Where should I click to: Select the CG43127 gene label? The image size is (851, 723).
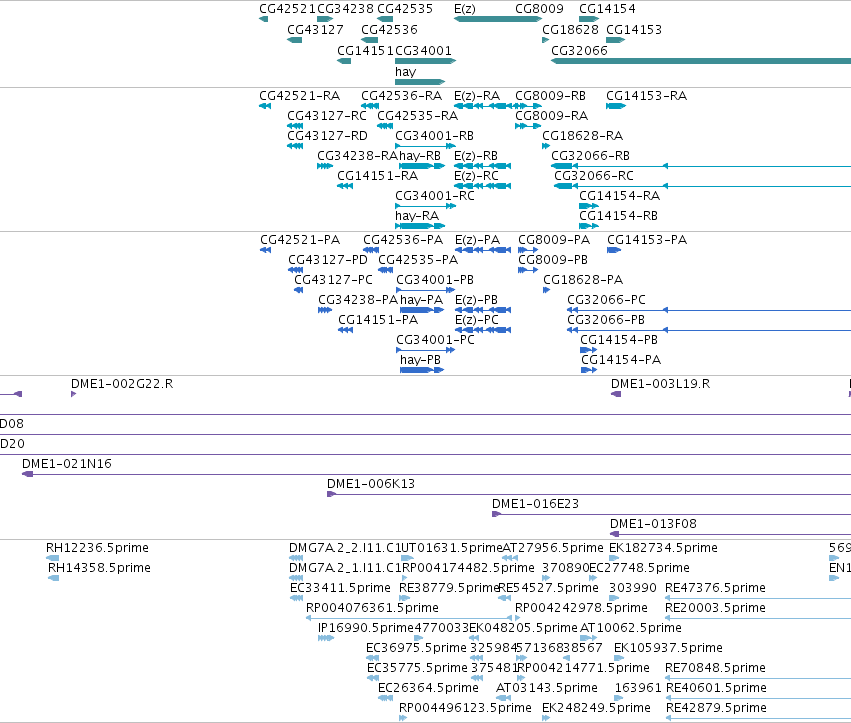(x=315, y=29)
